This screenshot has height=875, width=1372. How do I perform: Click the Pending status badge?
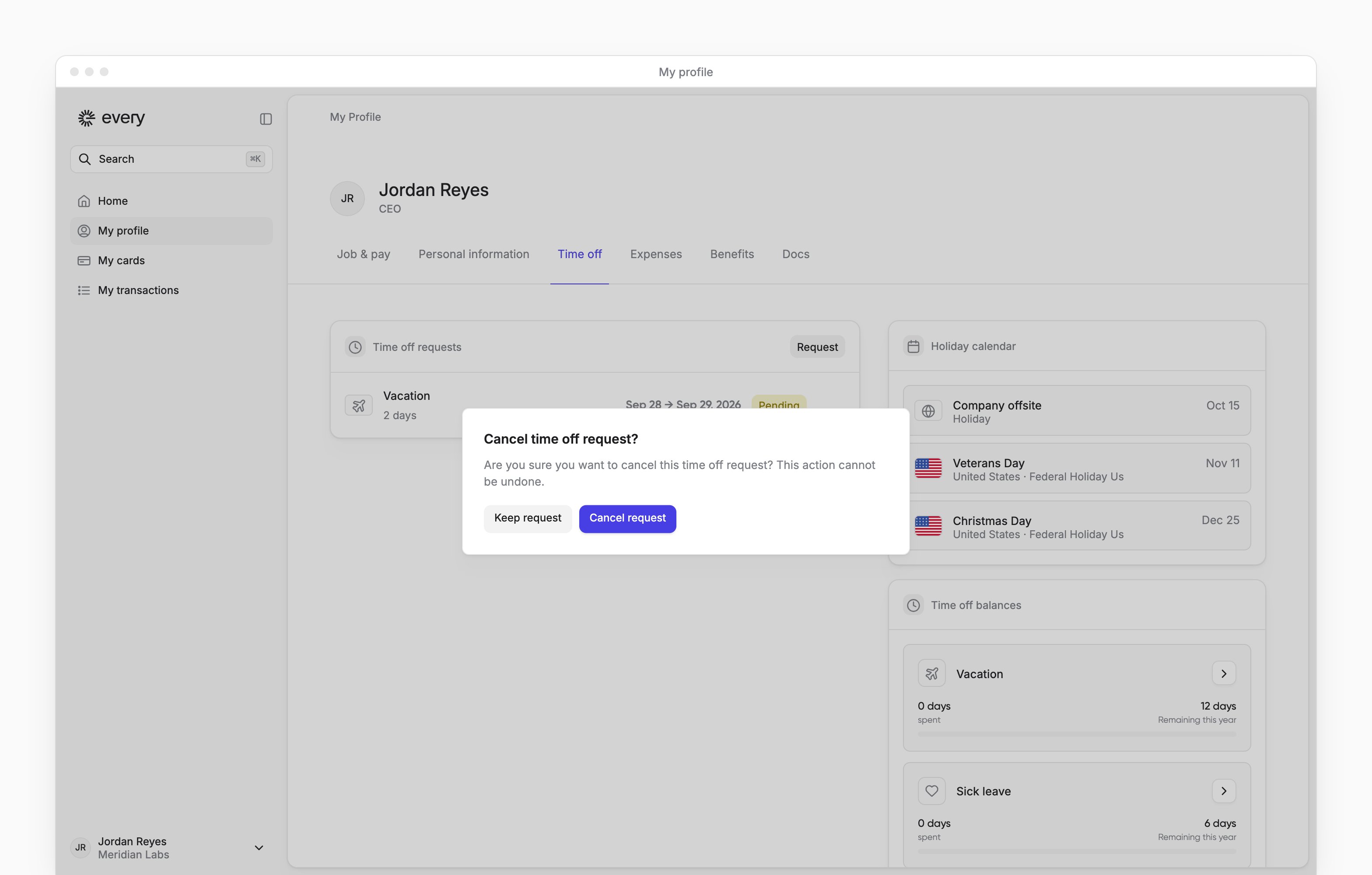tap(779, 402)
